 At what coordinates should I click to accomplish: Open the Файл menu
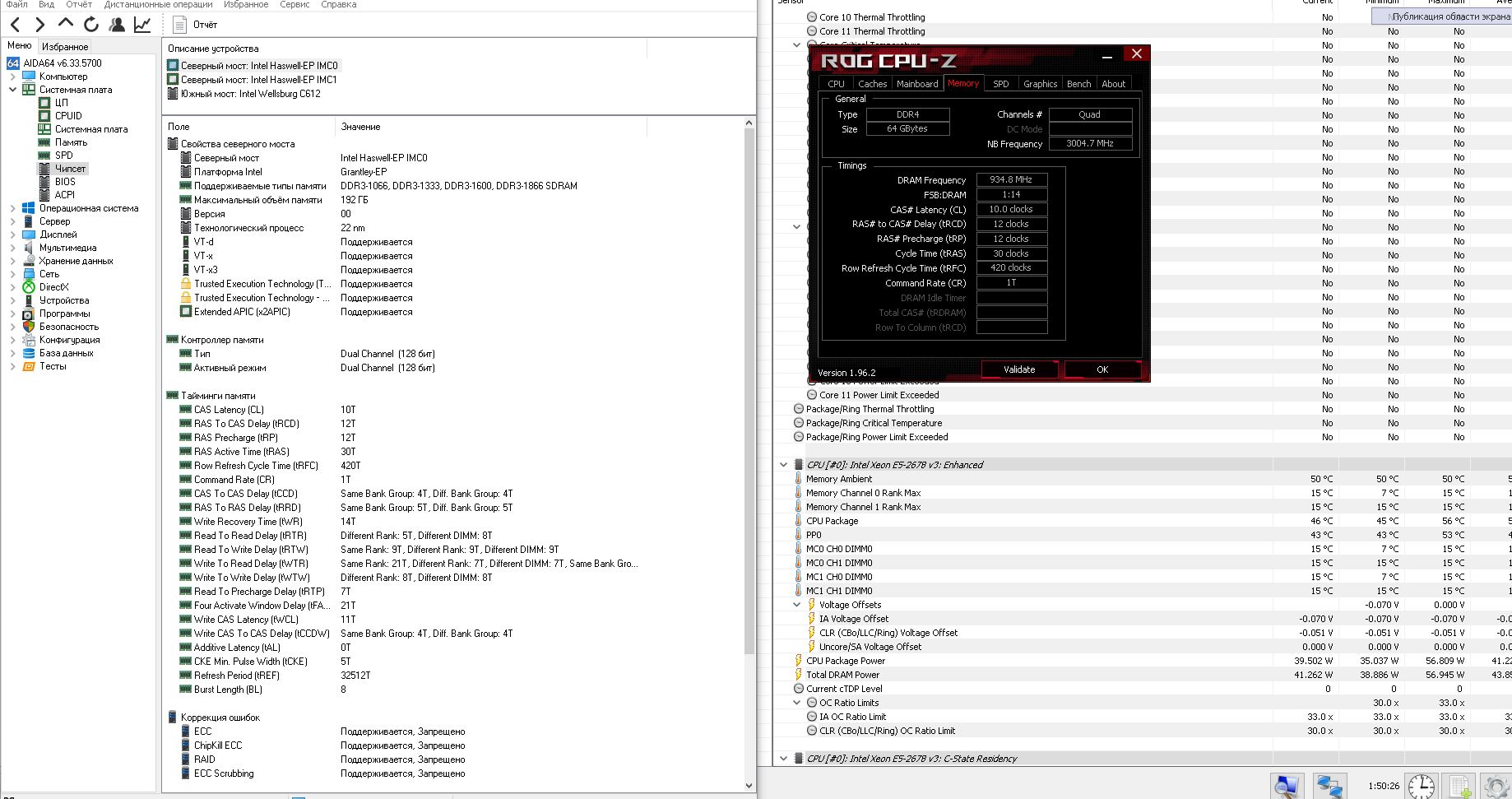pos(16,4)
